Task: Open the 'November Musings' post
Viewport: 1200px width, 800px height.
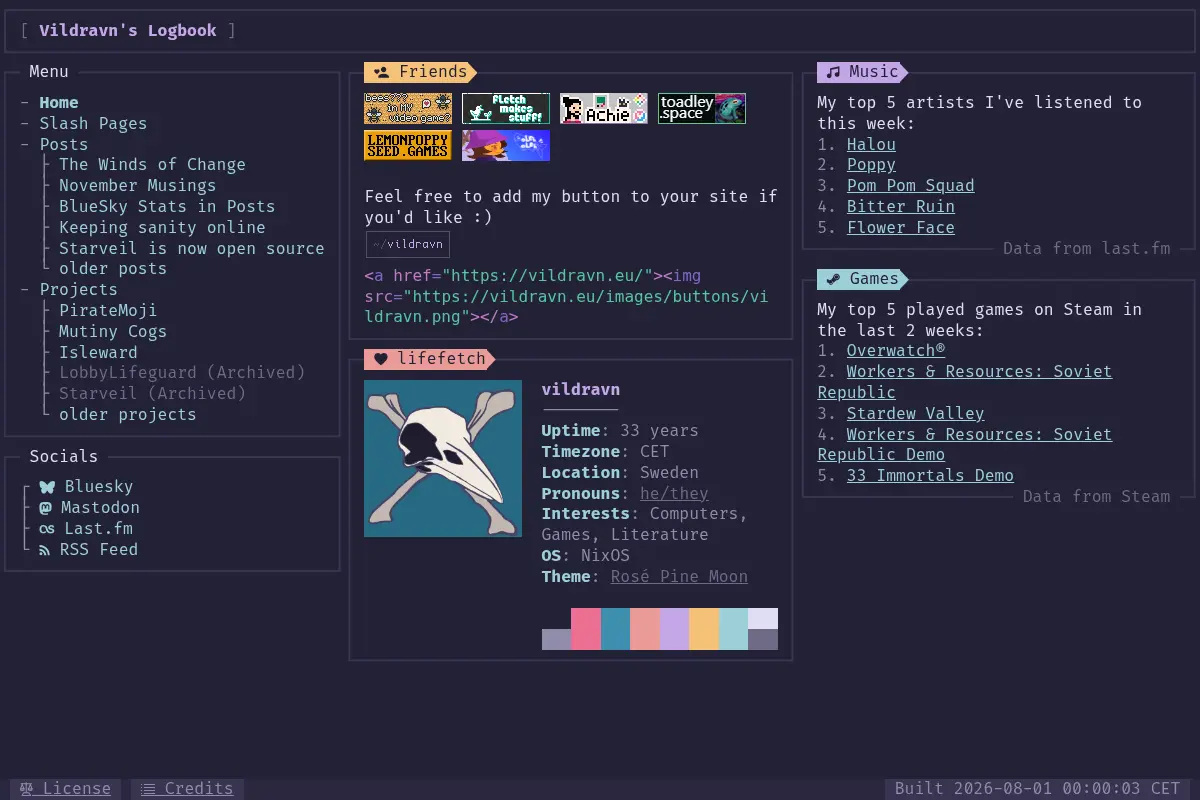Action: click(137, 186)
